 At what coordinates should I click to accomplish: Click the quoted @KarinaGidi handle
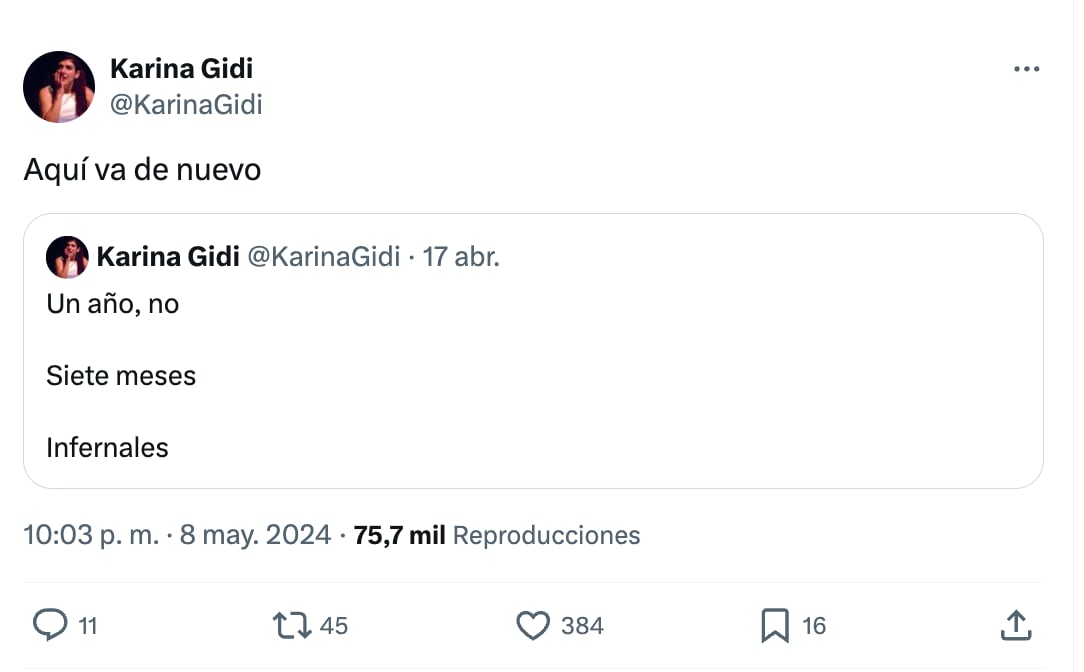pyautogui.click(x=322, y=256)
